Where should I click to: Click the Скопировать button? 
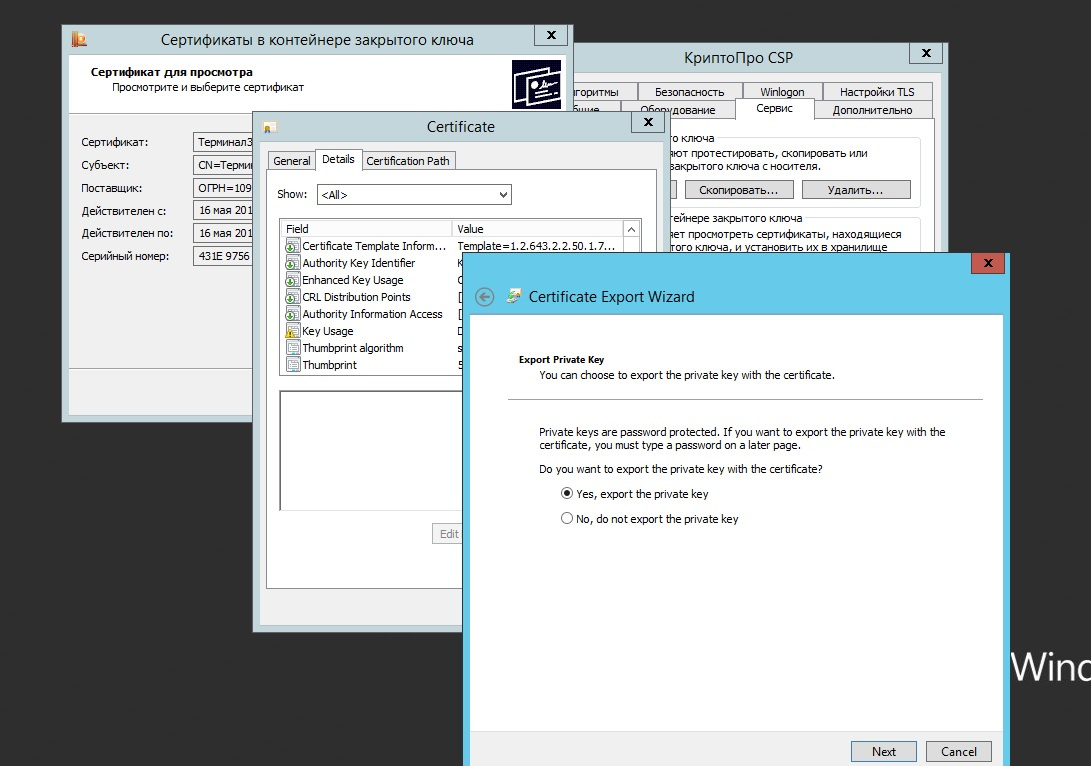tap(738, 190)
